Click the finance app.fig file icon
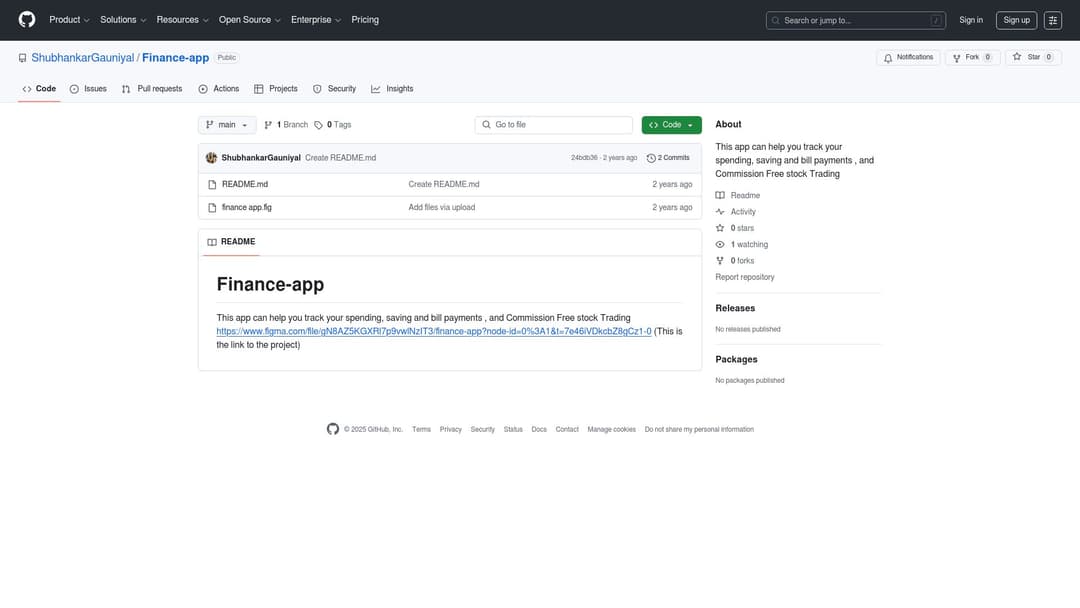The image size is (1080, 608). tap(212, 208)
